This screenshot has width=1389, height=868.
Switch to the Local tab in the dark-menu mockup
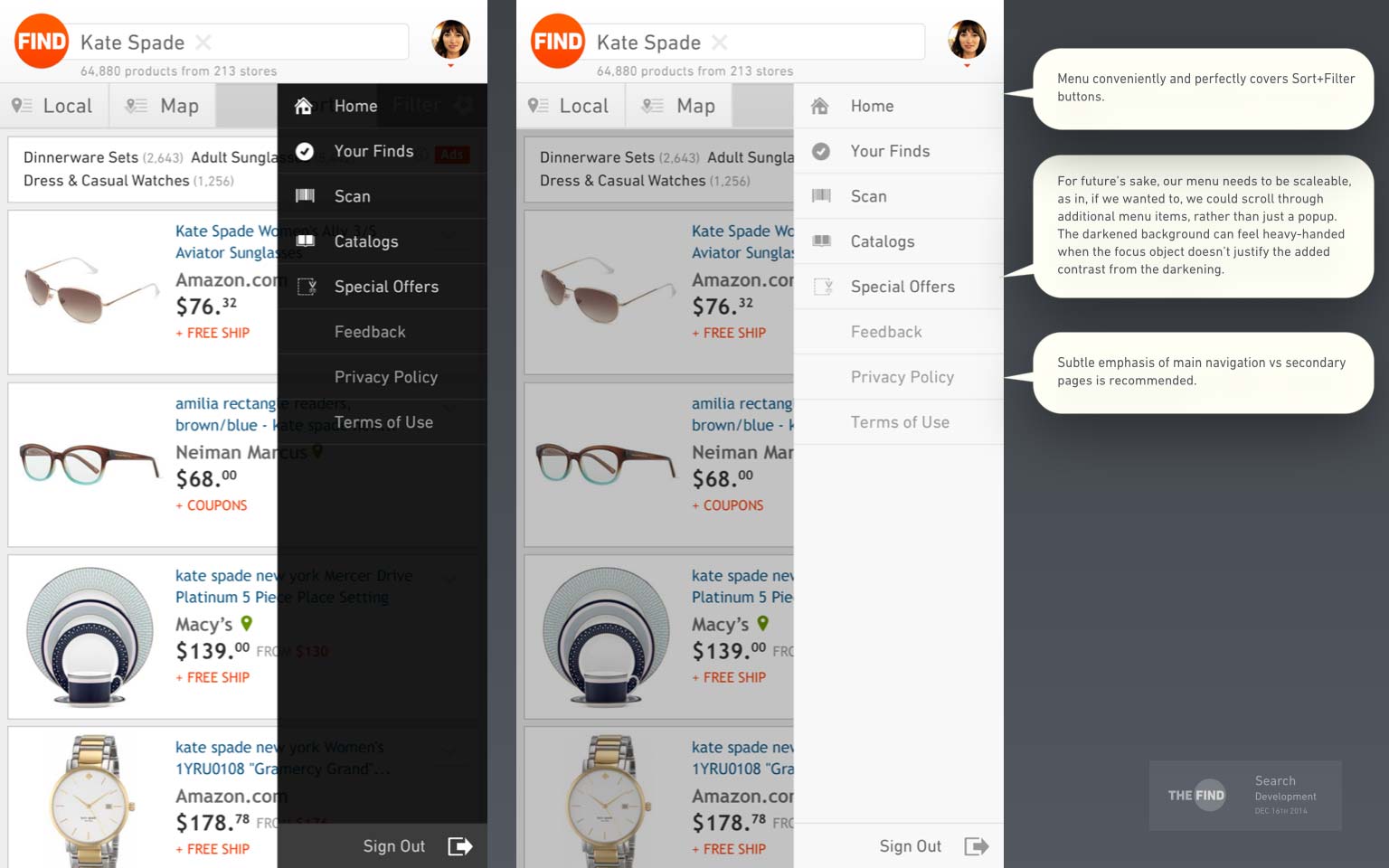(54, 106)
